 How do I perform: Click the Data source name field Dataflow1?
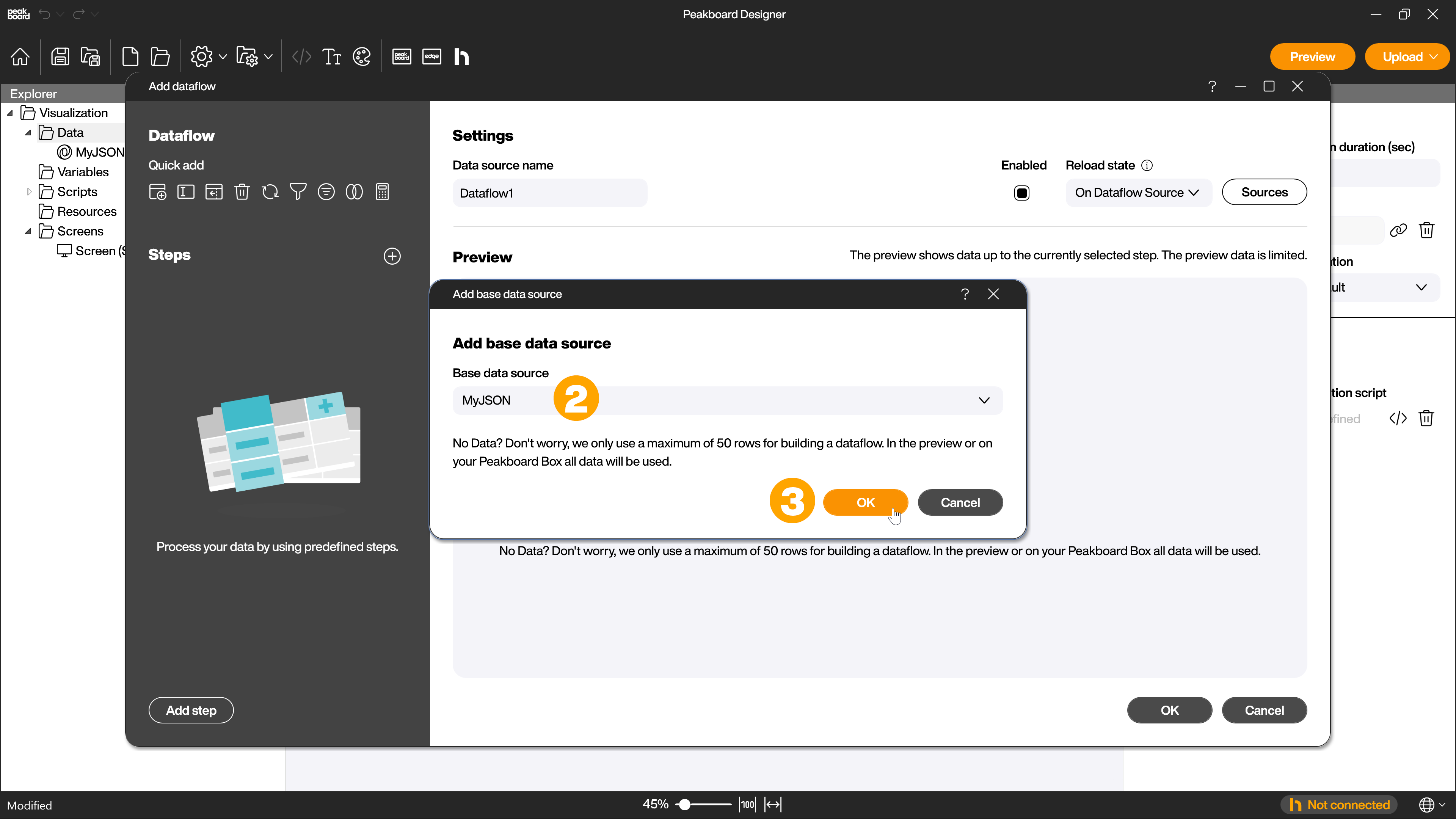point(549,193)
